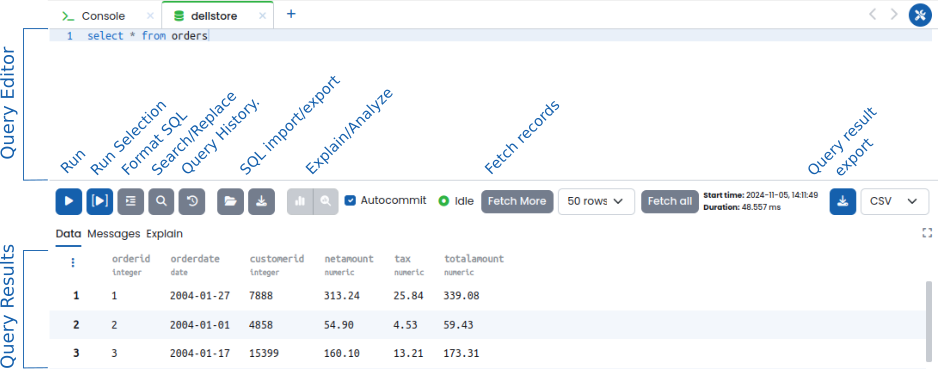Screen dimensions: 938x369
Task: Export query results with the blue download icon
Action: [x=842, y=202]
